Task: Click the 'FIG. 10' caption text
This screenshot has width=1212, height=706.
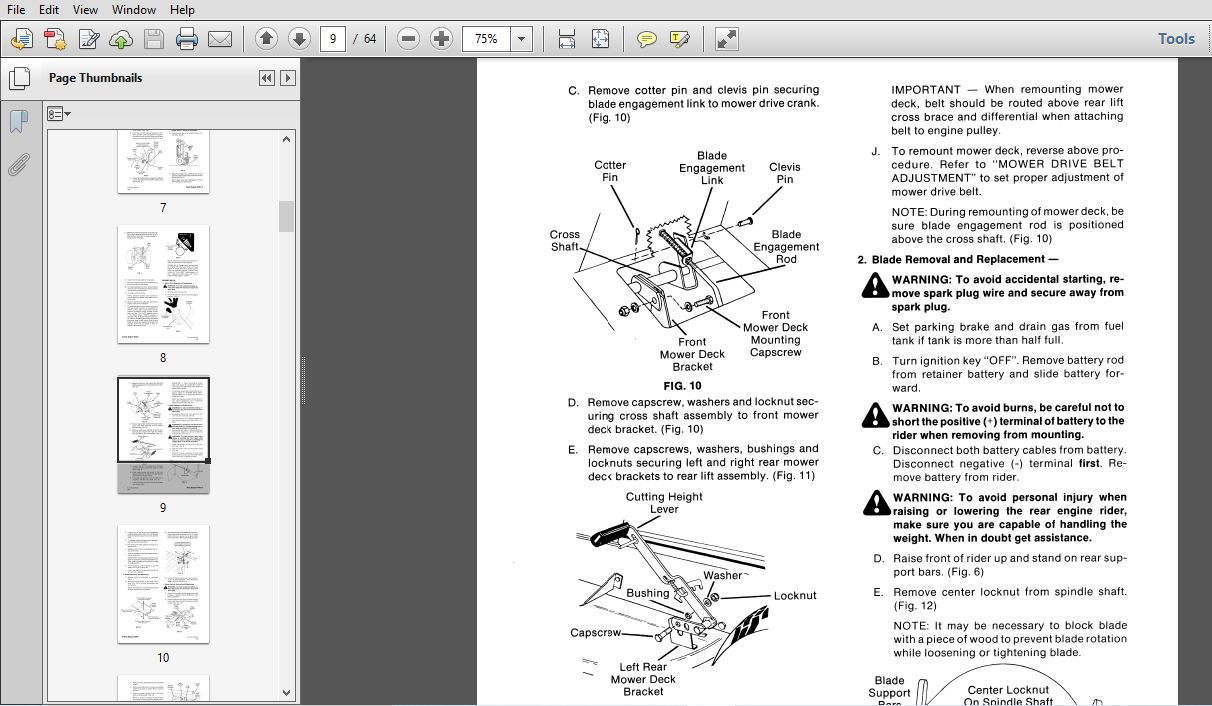Action: (682, 386)
